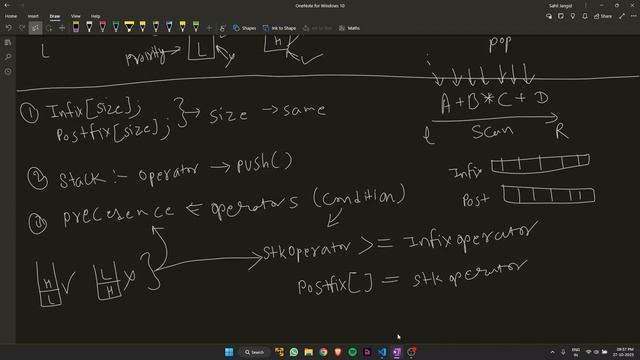This screenshot has width=640, height=360.
Task: Open the notifications bell
Action: click(x=584, y=16)
